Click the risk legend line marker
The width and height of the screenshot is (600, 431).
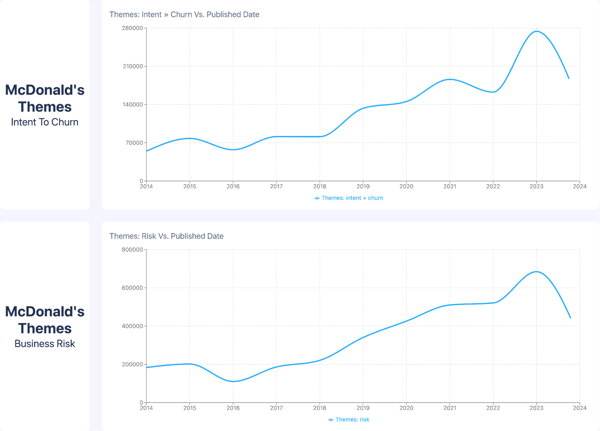(x=331, y=420)
